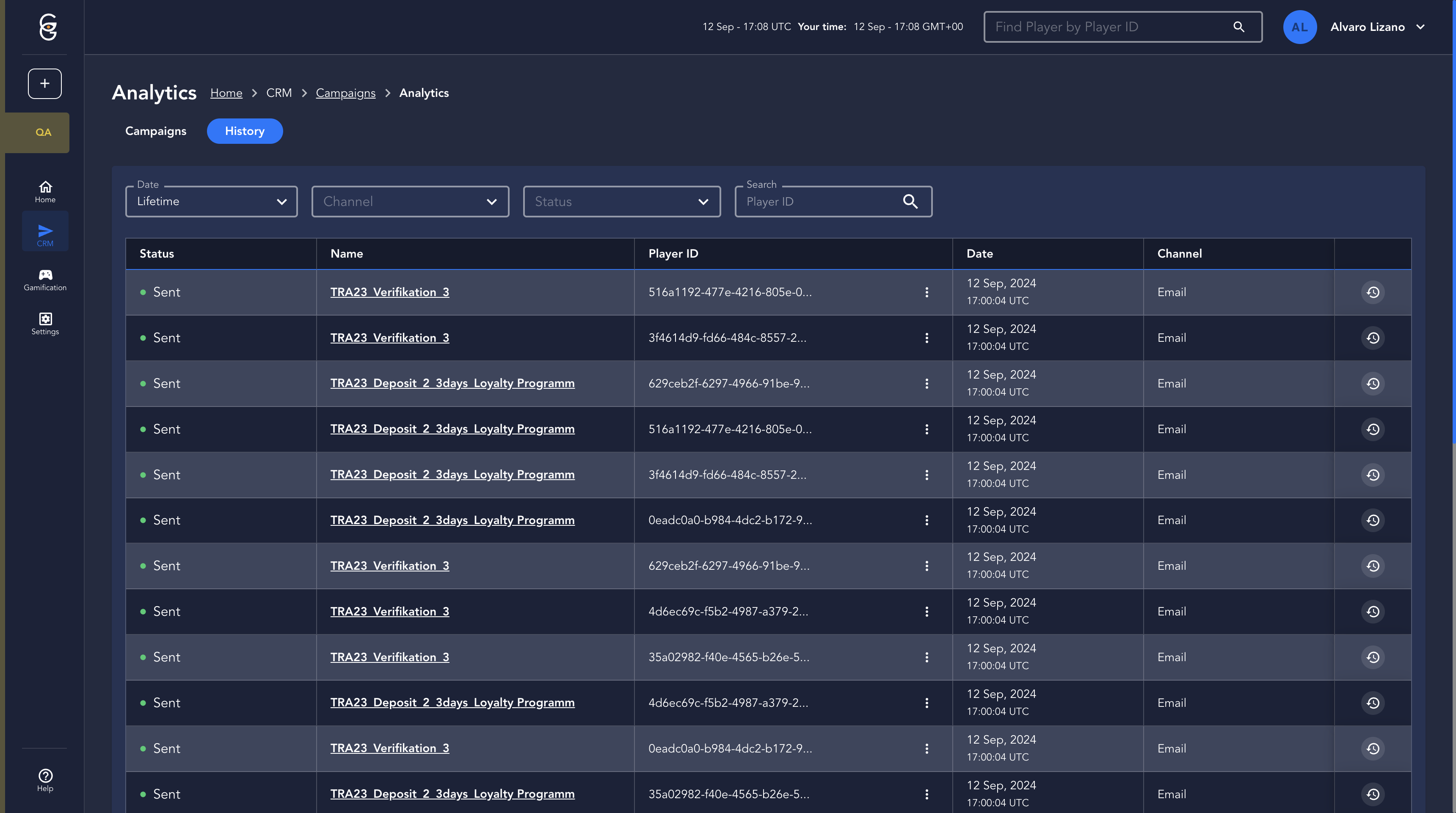1456x813 pixels.
Task: Open three-dot menu for first row player
Action: click(927, 292)
